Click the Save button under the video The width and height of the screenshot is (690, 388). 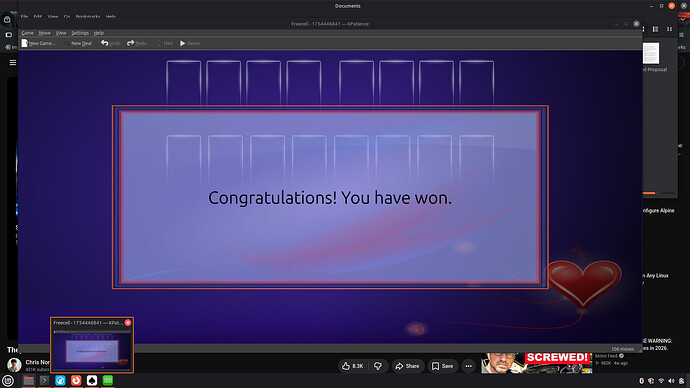pos(442,366)
